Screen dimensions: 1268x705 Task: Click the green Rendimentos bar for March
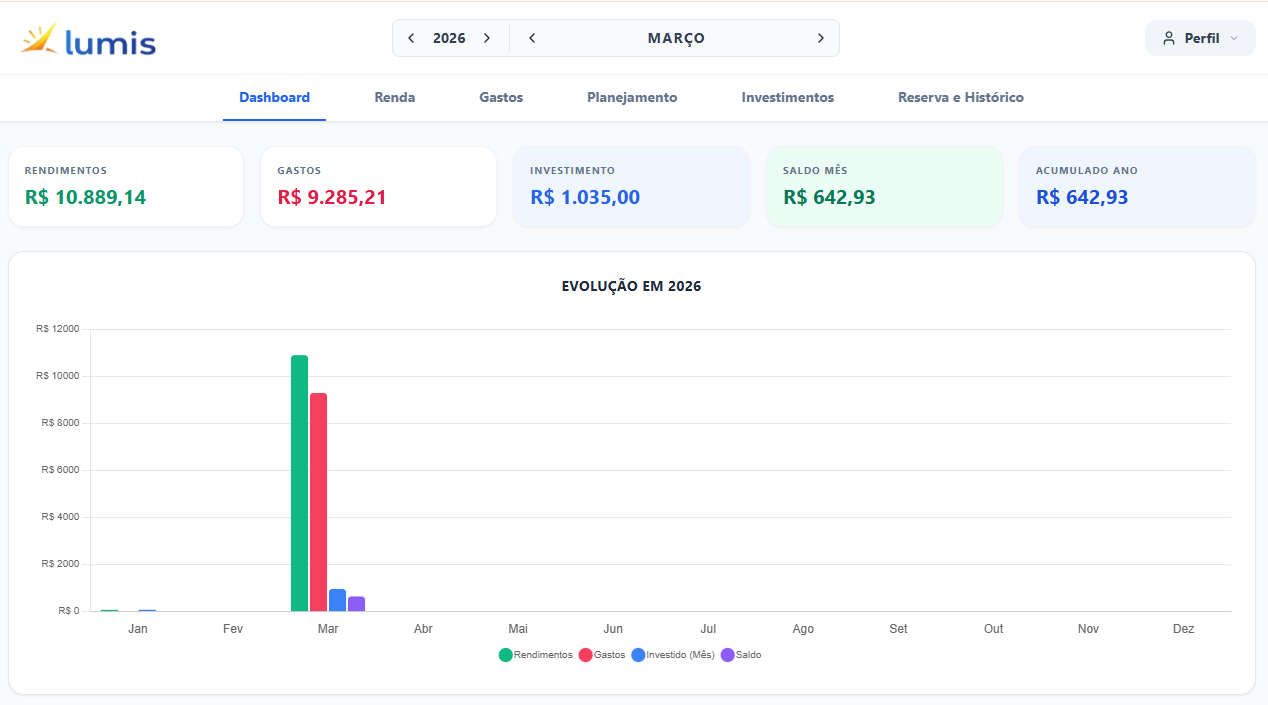point(299,483)
